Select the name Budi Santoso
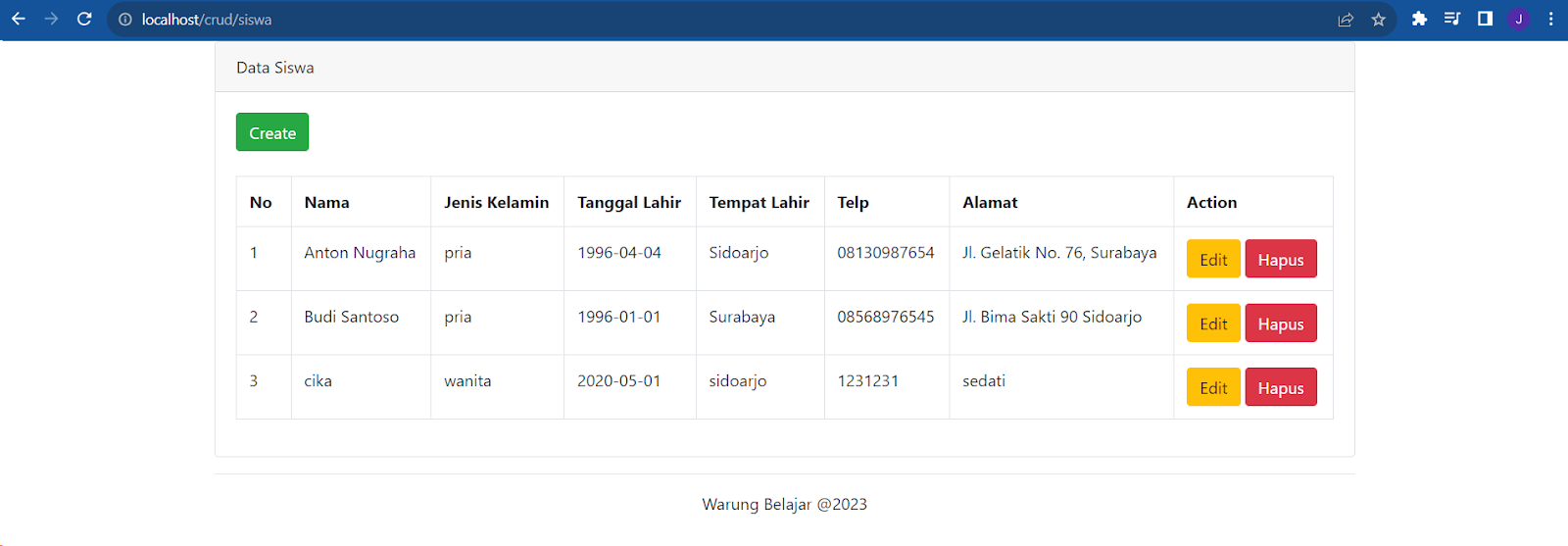 (352, 317)
